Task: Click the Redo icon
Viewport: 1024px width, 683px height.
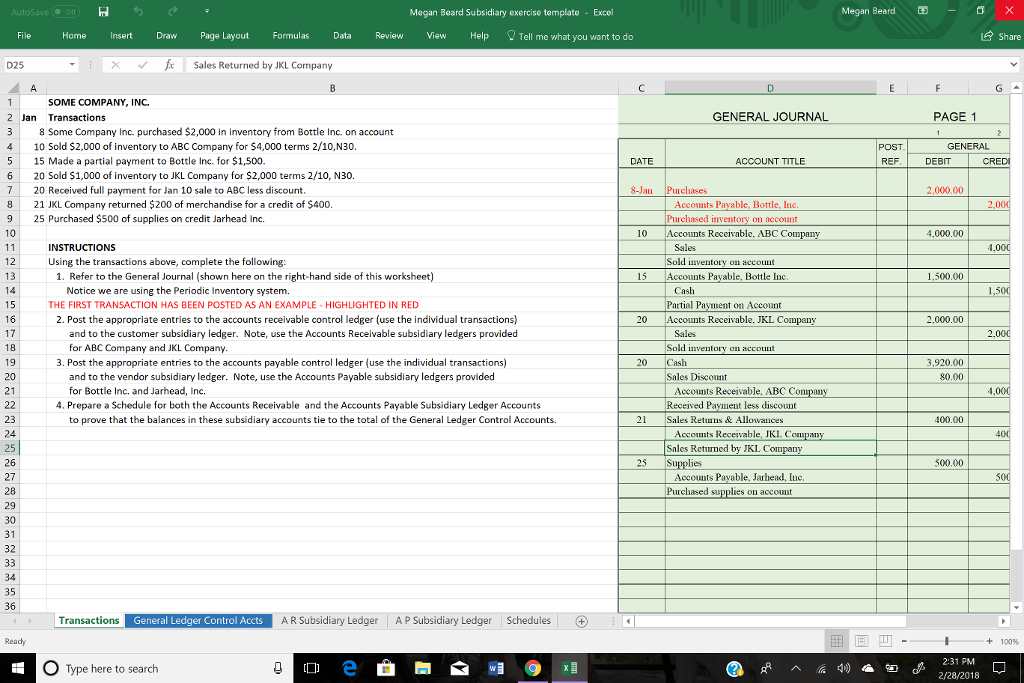Action: (x=173, y=11)
